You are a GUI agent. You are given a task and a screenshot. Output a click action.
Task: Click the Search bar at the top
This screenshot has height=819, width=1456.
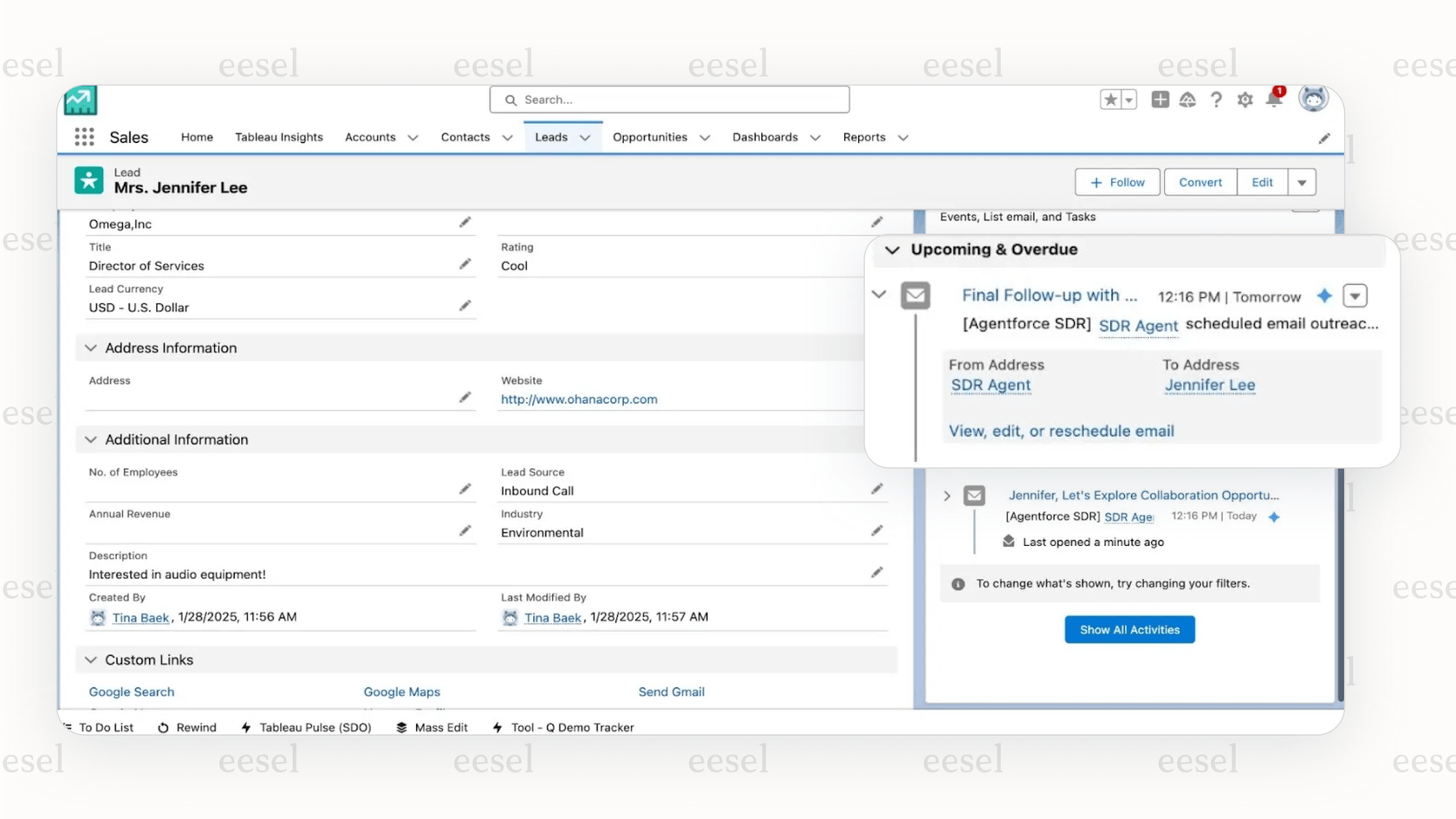(x=669, y=99)
